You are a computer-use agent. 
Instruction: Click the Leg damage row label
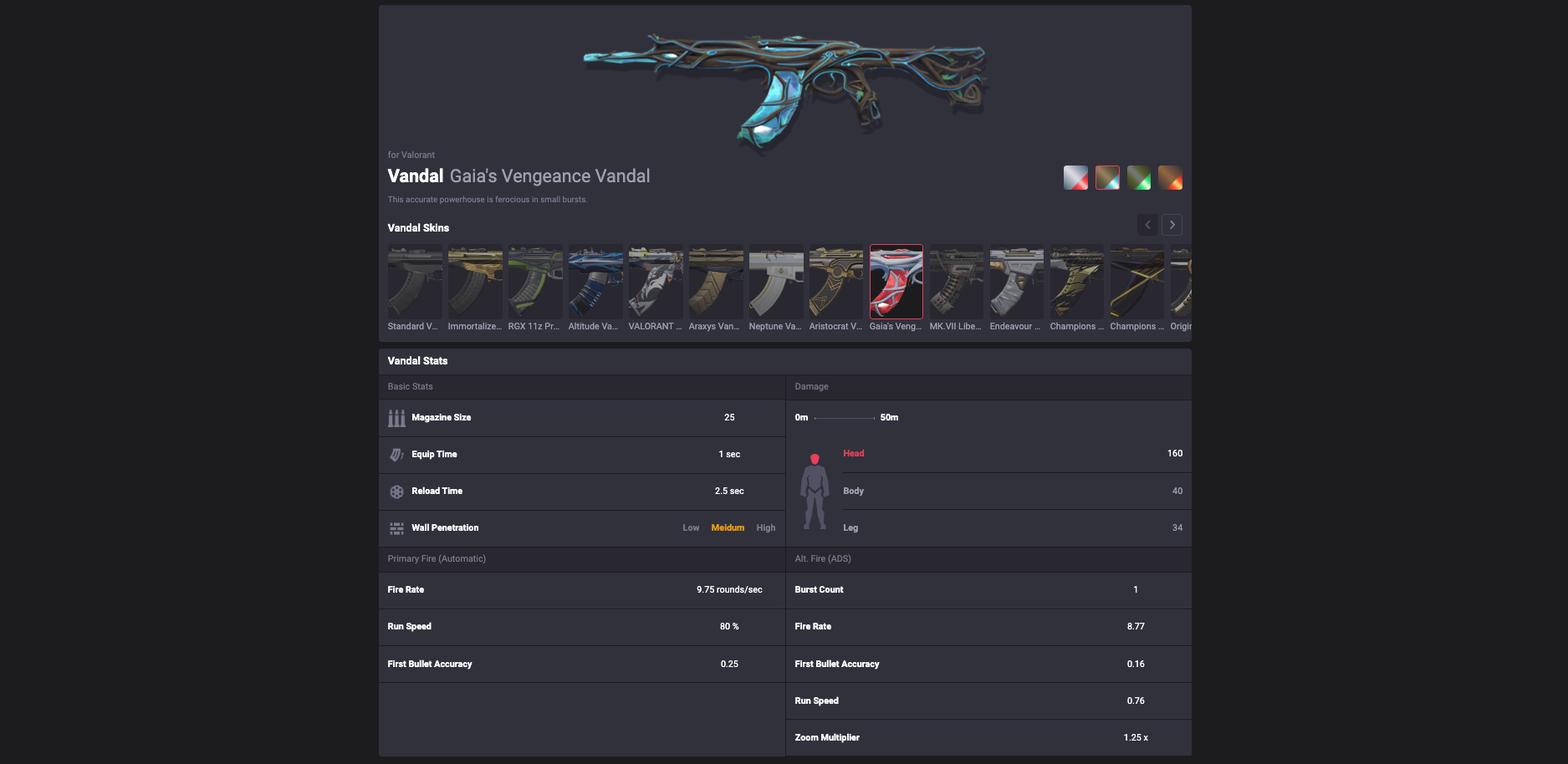850,527
